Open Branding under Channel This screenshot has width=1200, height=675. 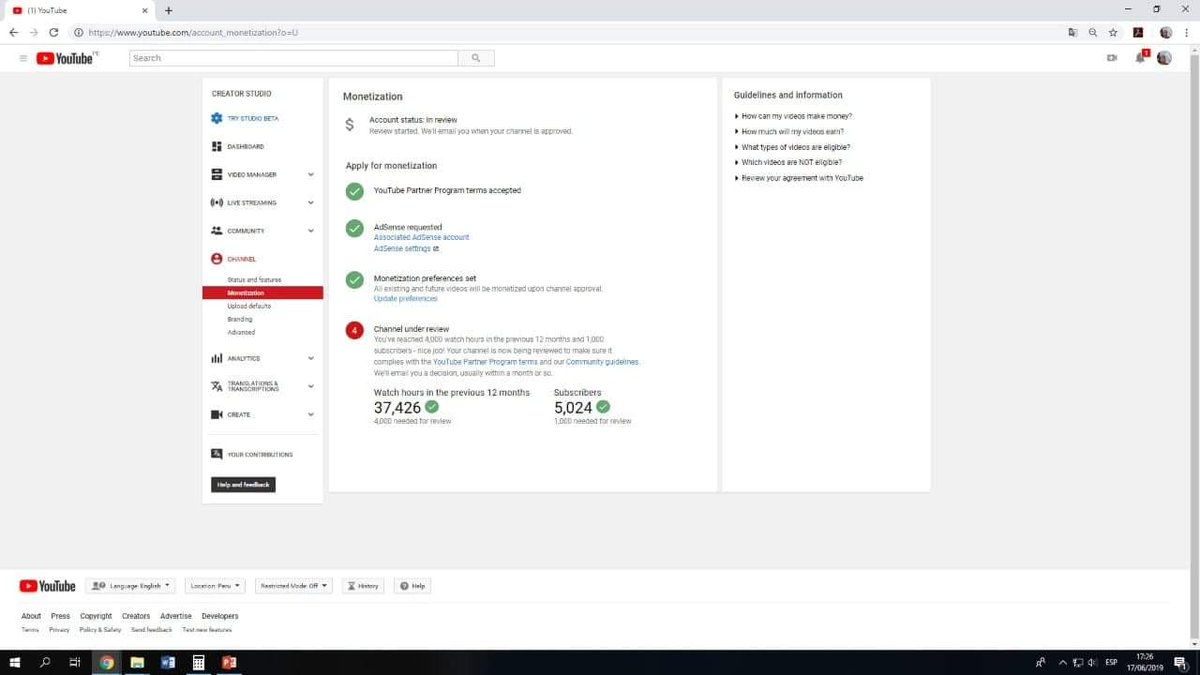pos(240,319)
